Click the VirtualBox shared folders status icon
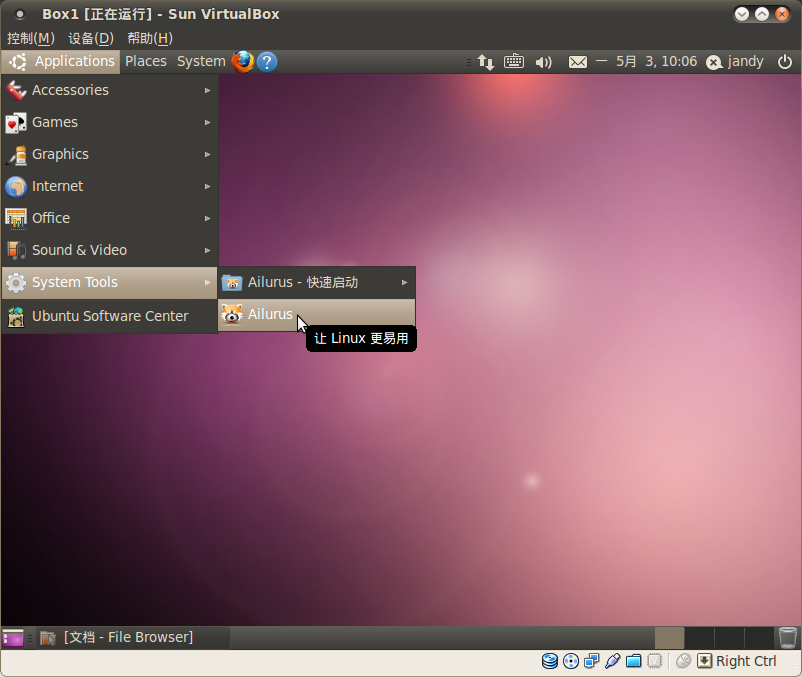Image resolution: width=802 pixels, height=677 pixels. click(634, 661)
